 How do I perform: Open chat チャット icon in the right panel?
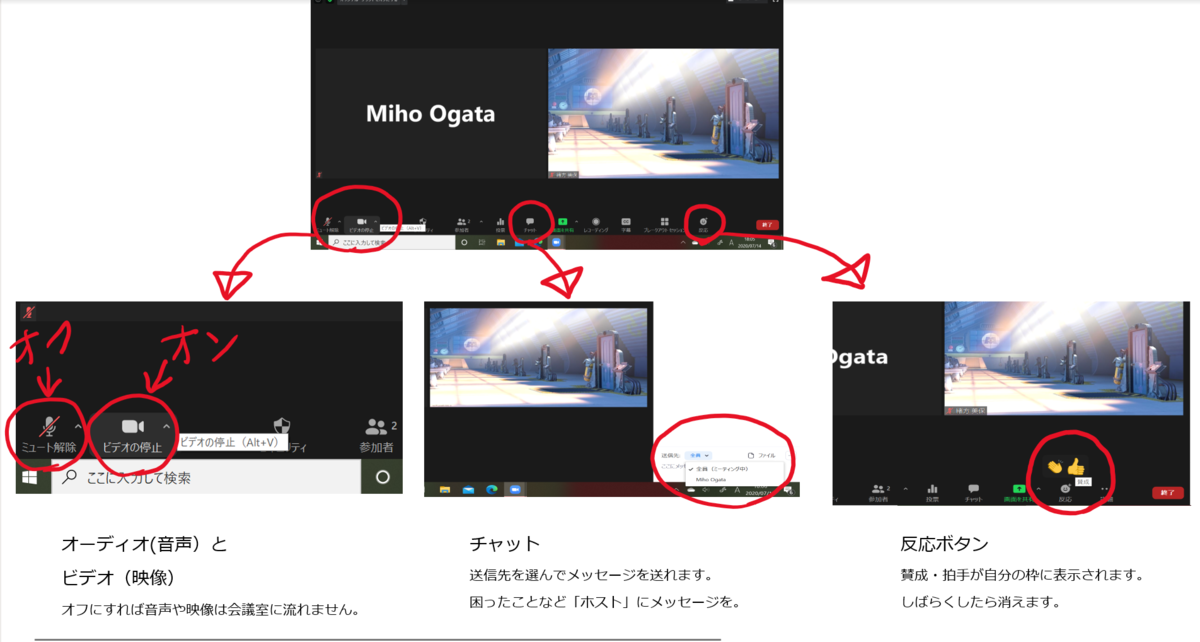pos(973,487)
